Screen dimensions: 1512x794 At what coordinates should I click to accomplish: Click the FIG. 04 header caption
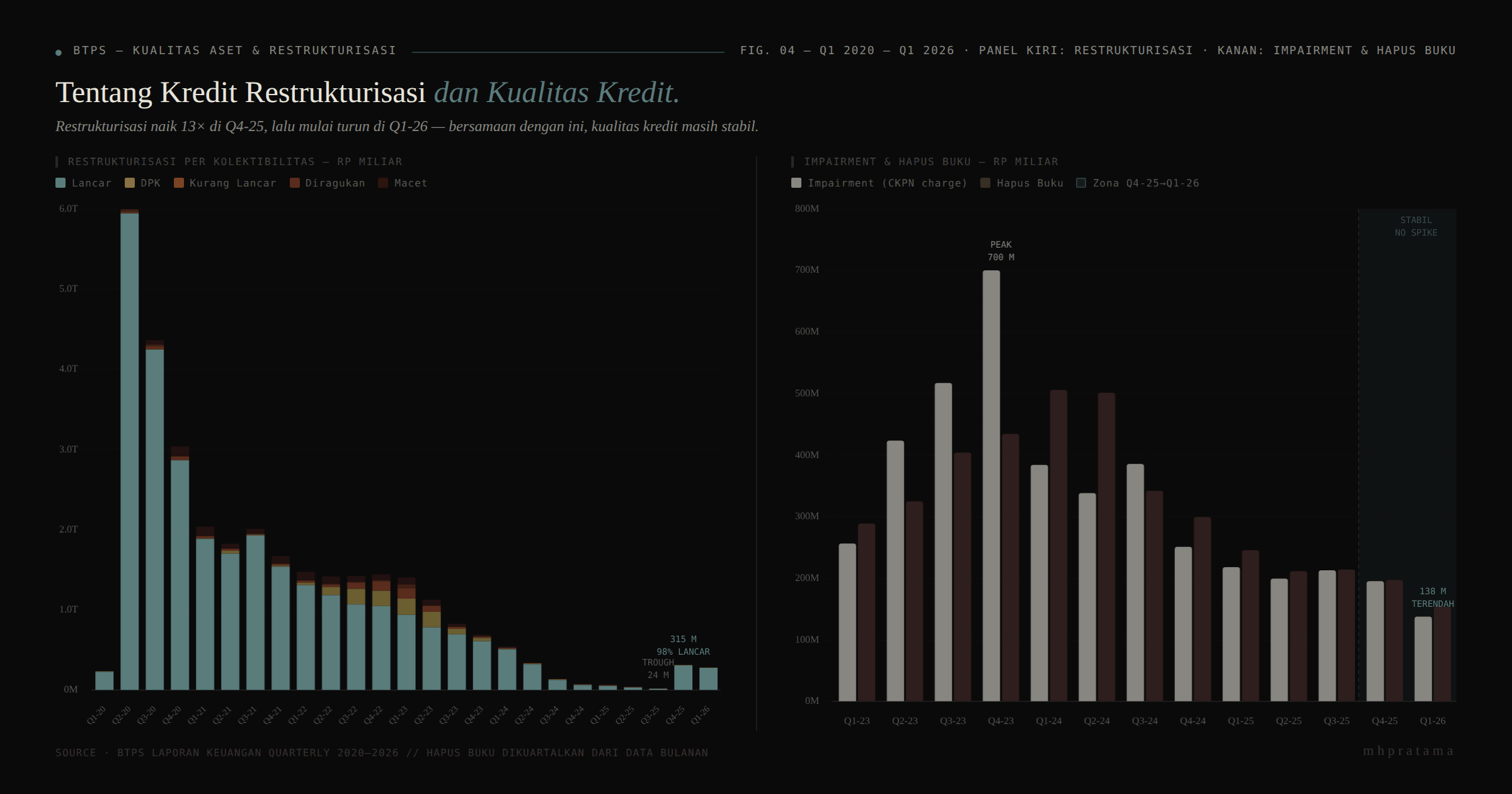tap(1098, 50)
